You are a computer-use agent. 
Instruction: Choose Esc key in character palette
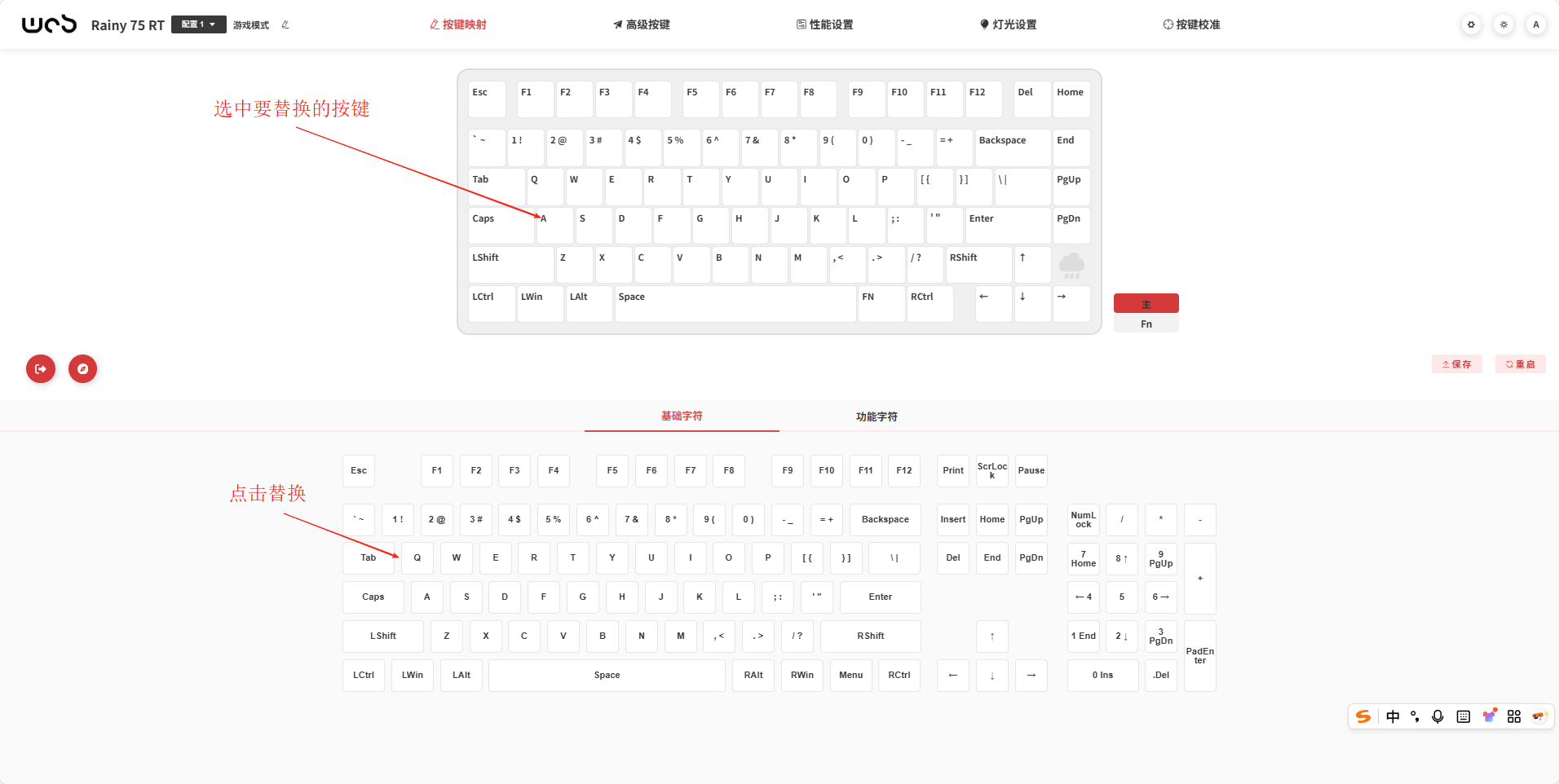click(359, 470)
